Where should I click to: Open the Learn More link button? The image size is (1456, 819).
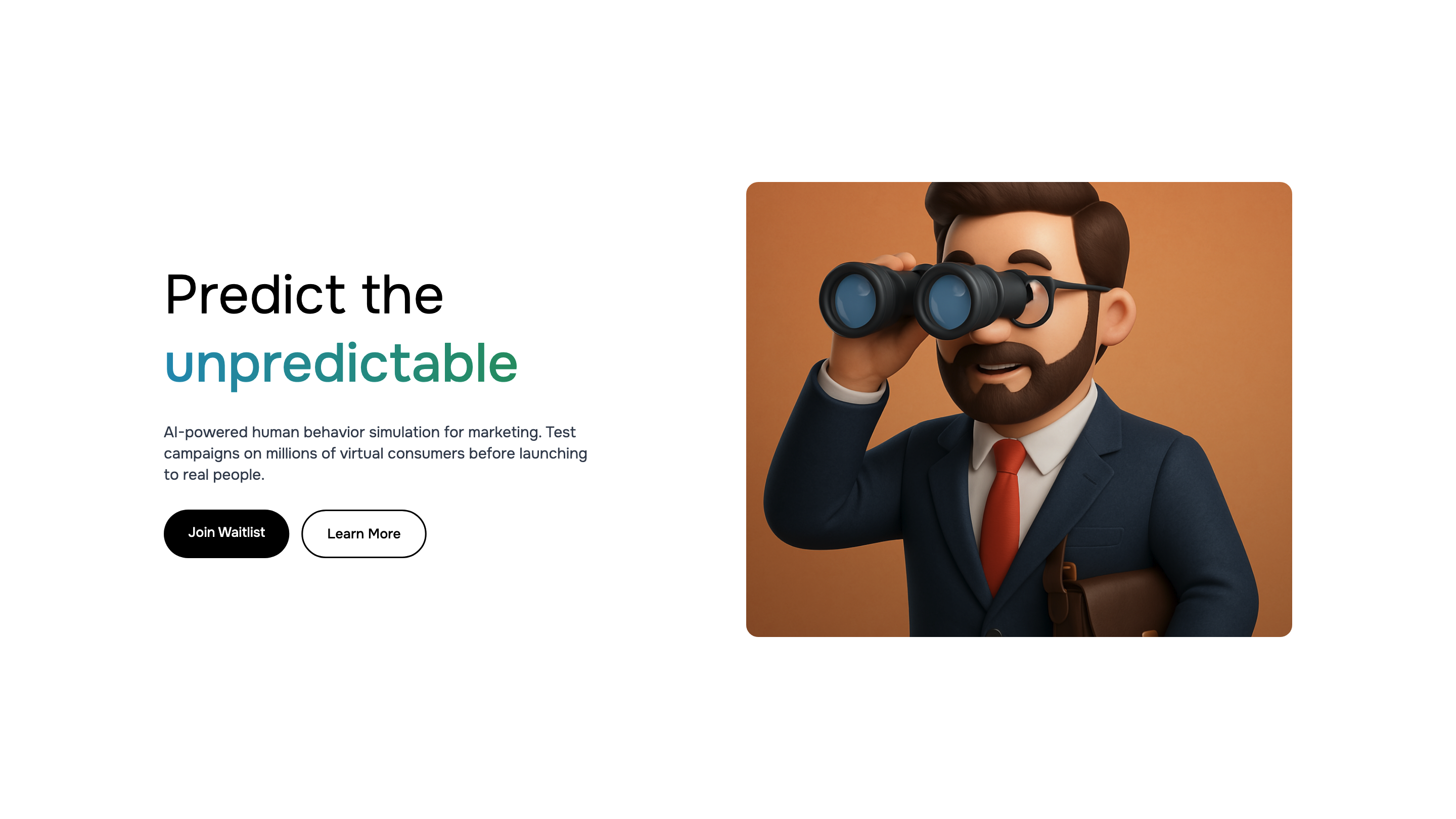point(363,533)
